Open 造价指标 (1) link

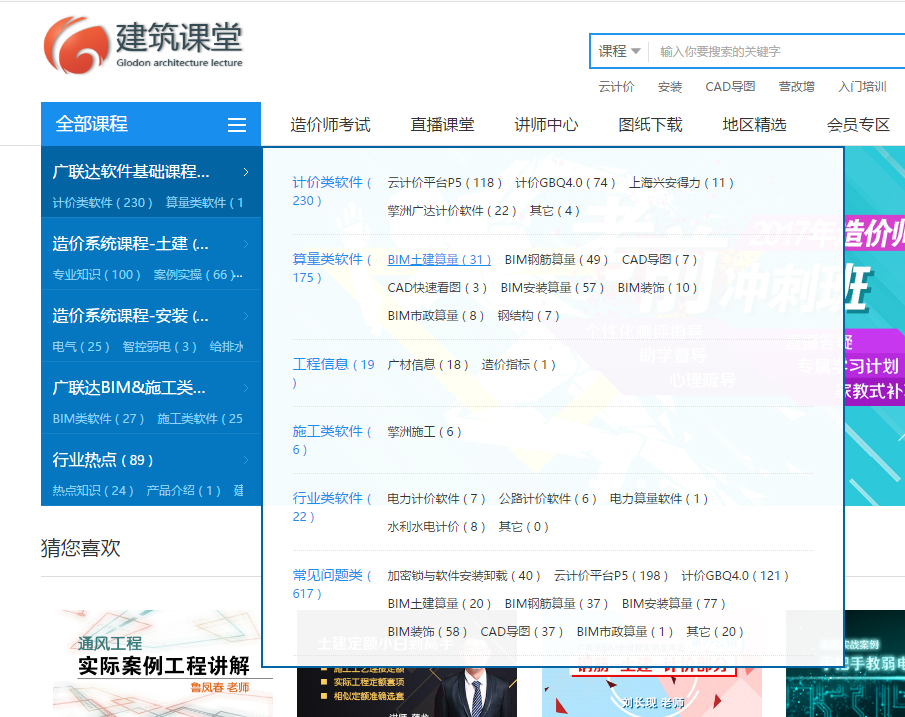coord(519,365)
